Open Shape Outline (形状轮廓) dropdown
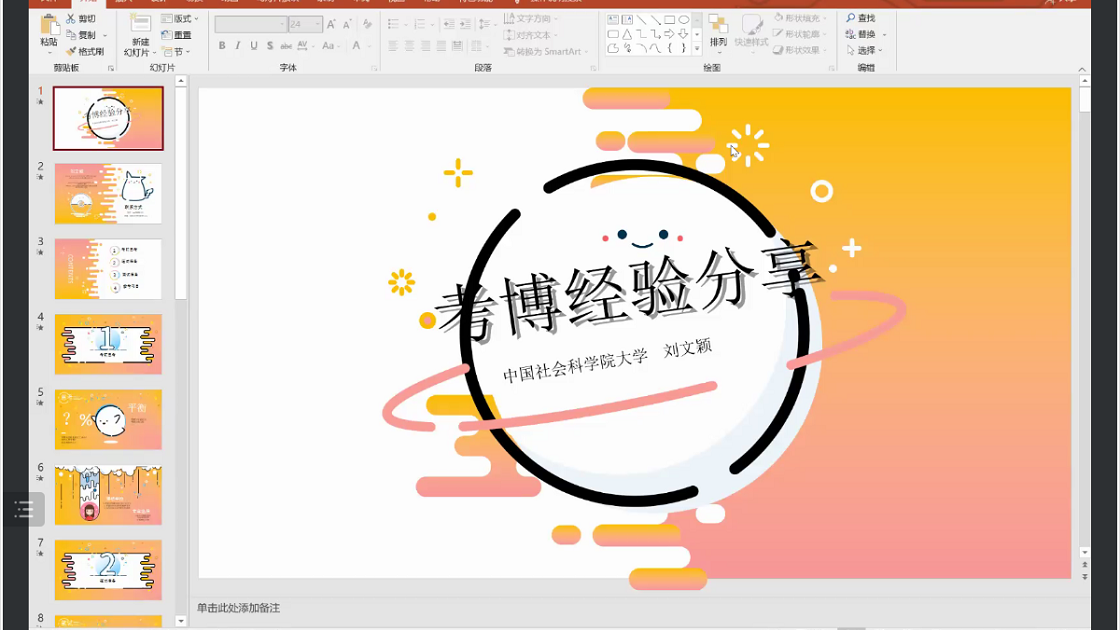Screen dimensions: 1120x630 coord(801,34)
